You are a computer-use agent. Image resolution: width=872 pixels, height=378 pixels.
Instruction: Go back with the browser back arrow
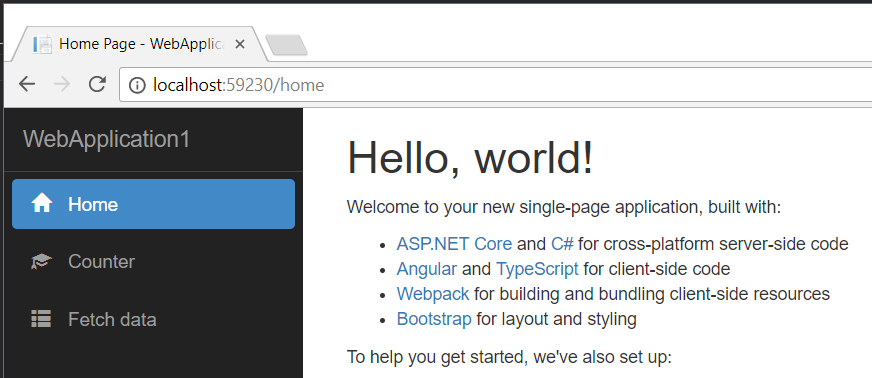(x=27, y=84)
